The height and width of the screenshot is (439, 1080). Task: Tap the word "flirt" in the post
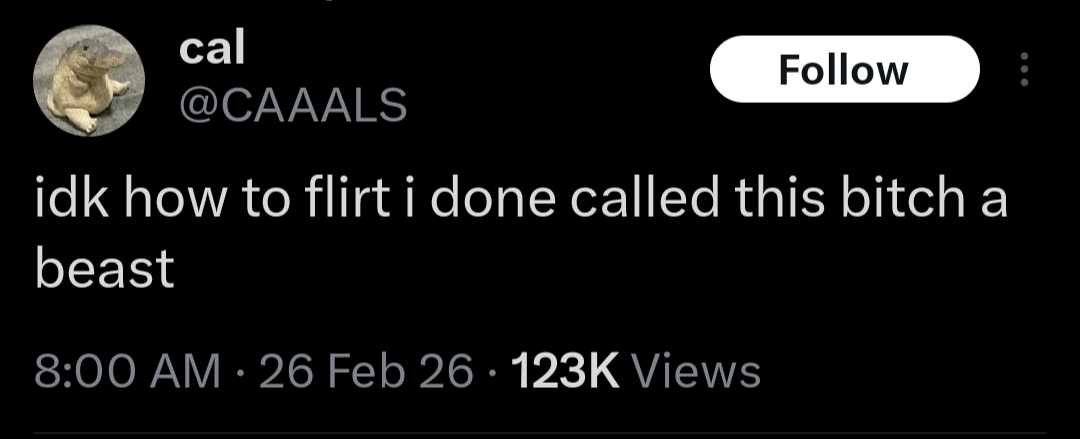point(330,200)
